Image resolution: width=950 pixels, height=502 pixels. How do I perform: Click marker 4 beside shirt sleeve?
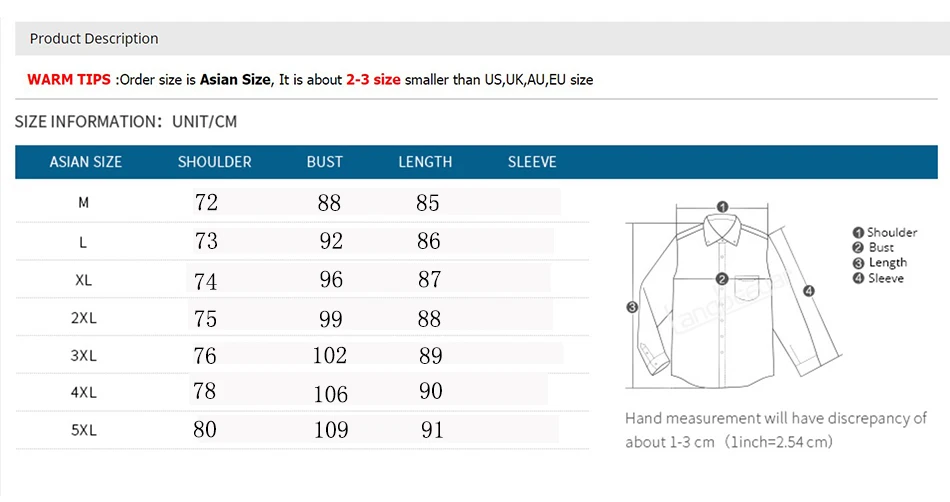809,291
